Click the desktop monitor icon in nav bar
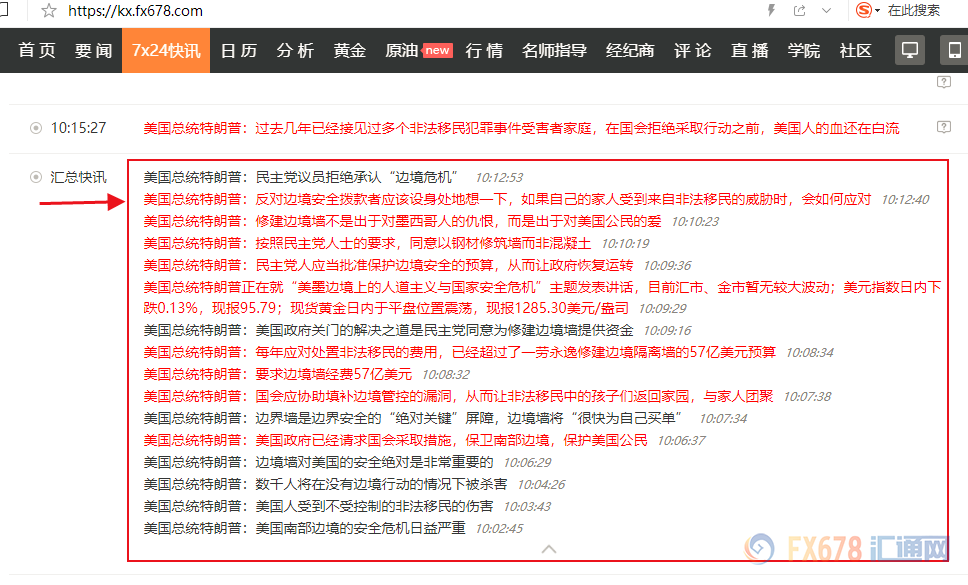The image size is (968, 585). (910, 50)
